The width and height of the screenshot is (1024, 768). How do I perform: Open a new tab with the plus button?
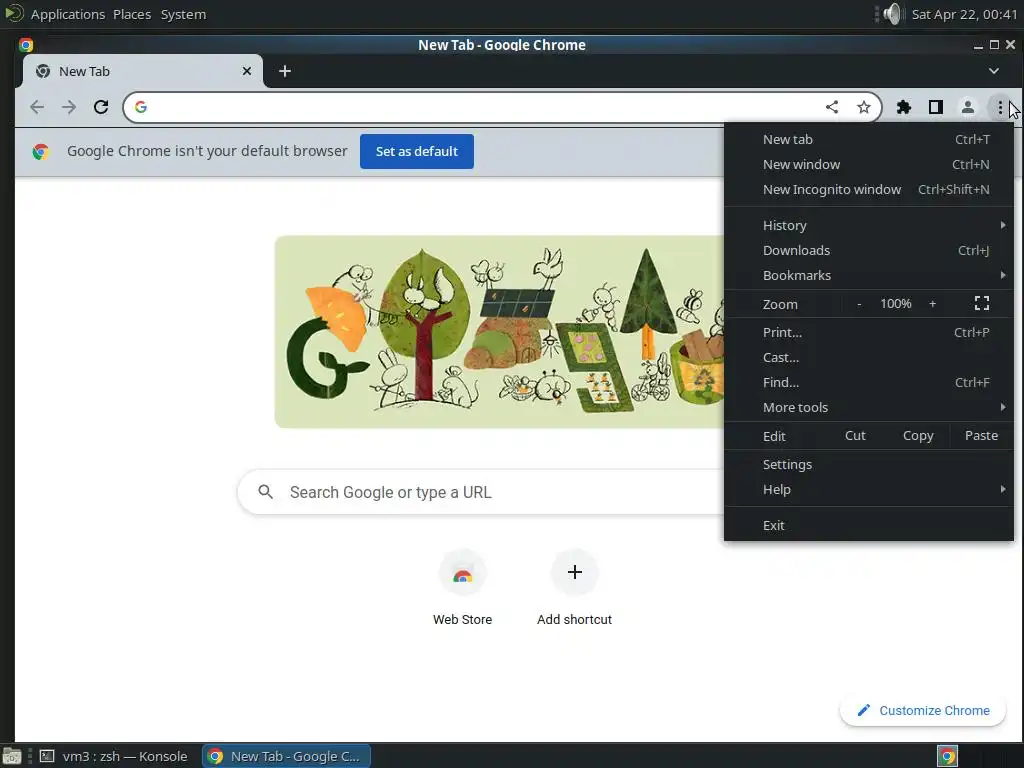[x=285, y=71]
